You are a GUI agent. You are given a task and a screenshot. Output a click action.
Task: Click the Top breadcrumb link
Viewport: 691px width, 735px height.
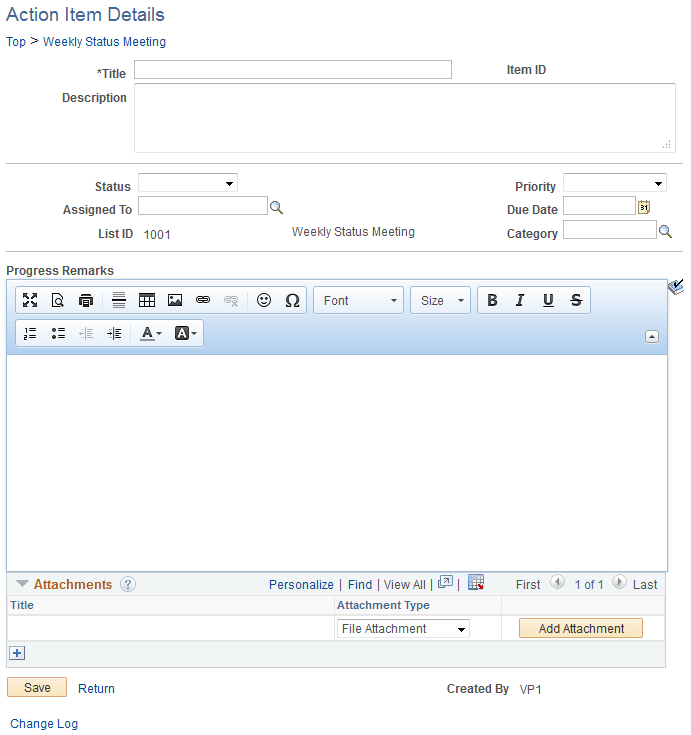(x=16, y=42)
